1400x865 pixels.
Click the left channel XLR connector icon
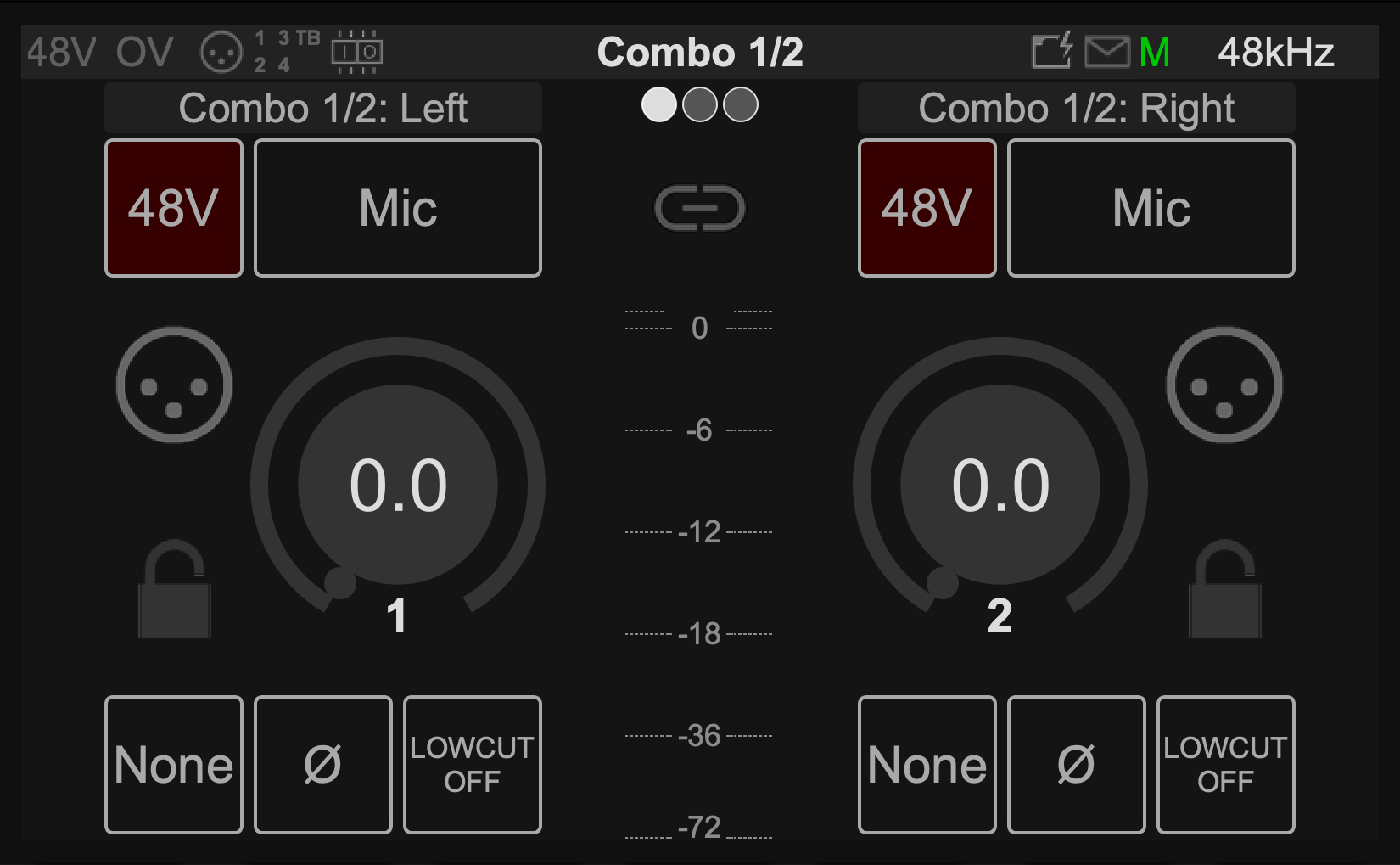[x=174, y=385]
